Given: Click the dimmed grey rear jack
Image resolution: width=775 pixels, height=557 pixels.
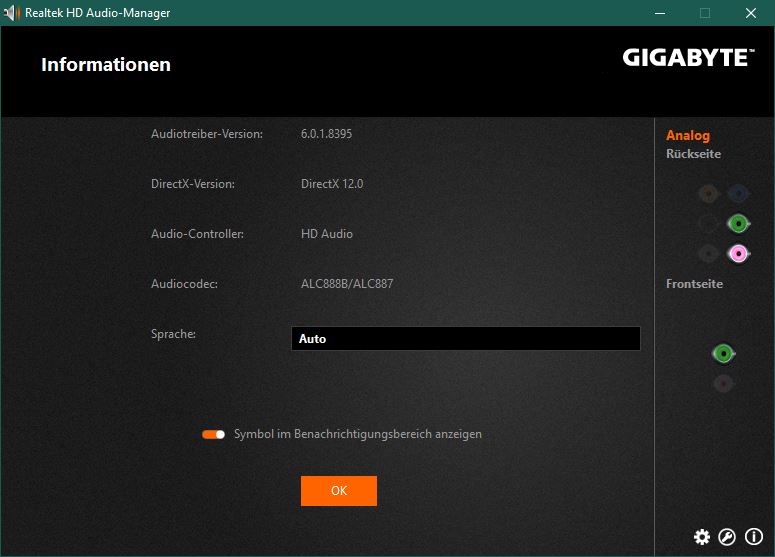Looking at the screenshot, I should [708, 254].
